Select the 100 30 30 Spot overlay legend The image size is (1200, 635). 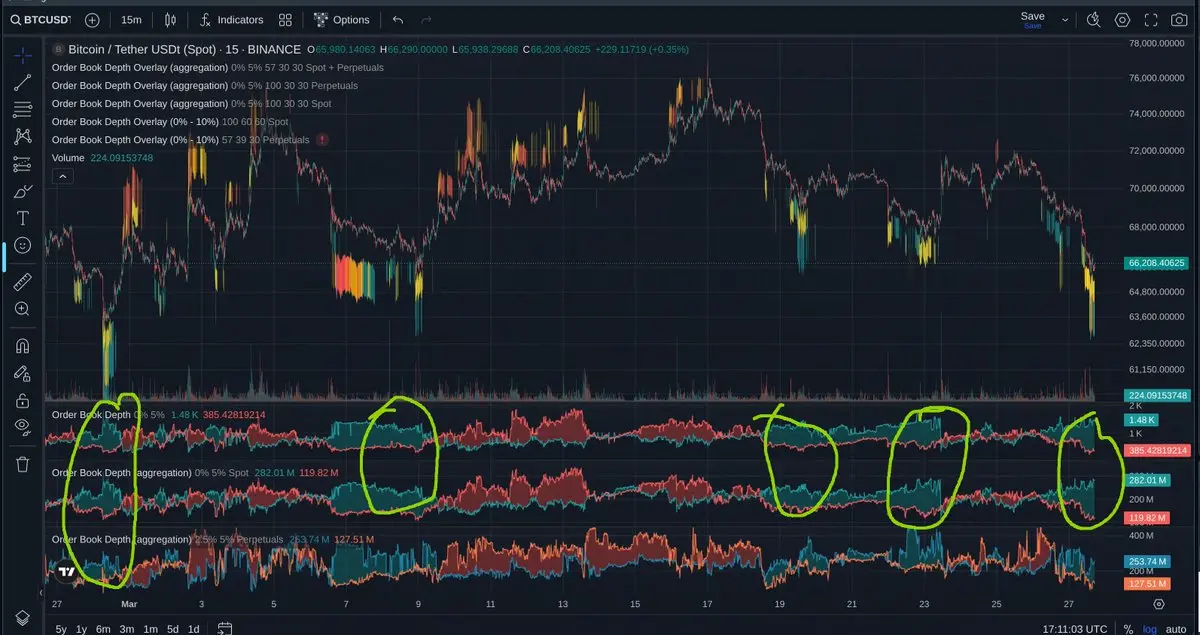pyautogui.click(x=191, y=103)
